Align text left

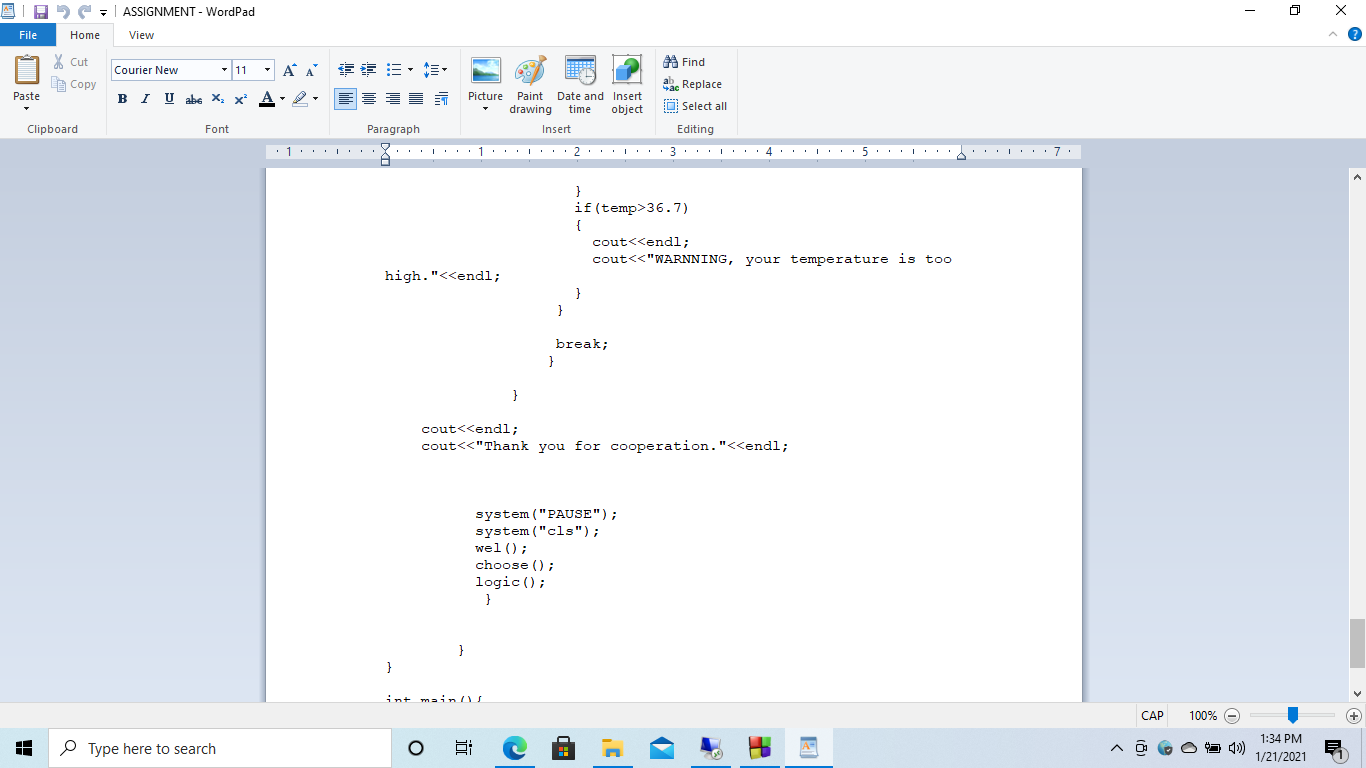tap(345, 99)
